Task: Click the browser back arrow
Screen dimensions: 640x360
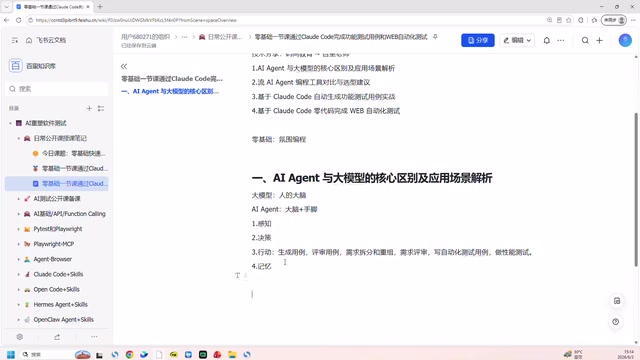Action: pyautogui.click(x=7, y=20)
